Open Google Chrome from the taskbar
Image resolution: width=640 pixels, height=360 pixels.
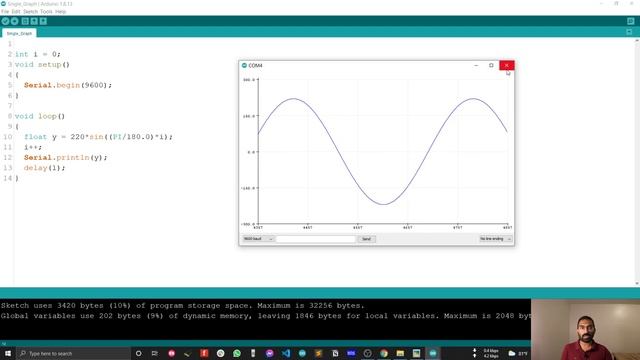[384, 353]
